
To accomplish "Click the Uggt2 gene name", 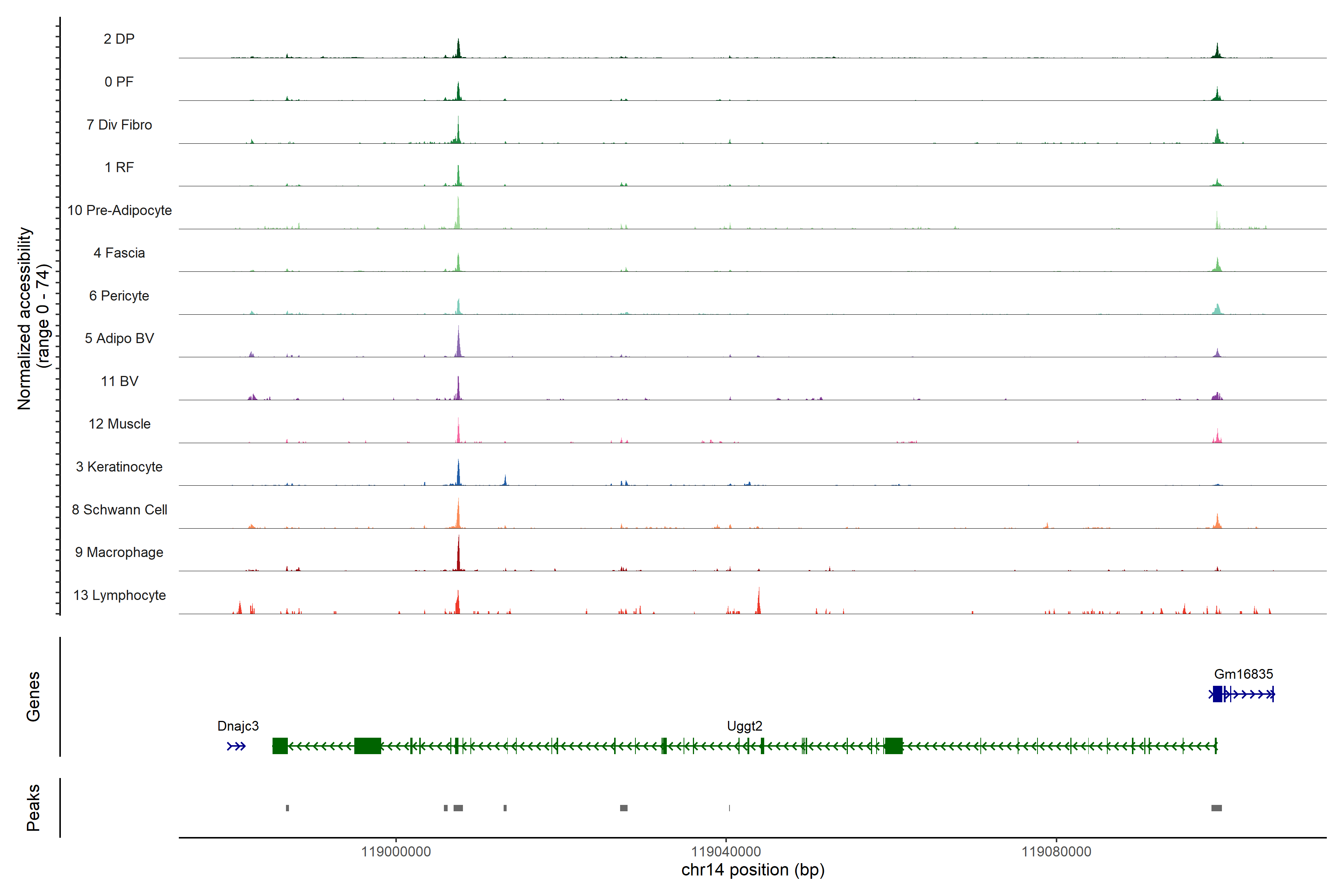I will 744,726.
